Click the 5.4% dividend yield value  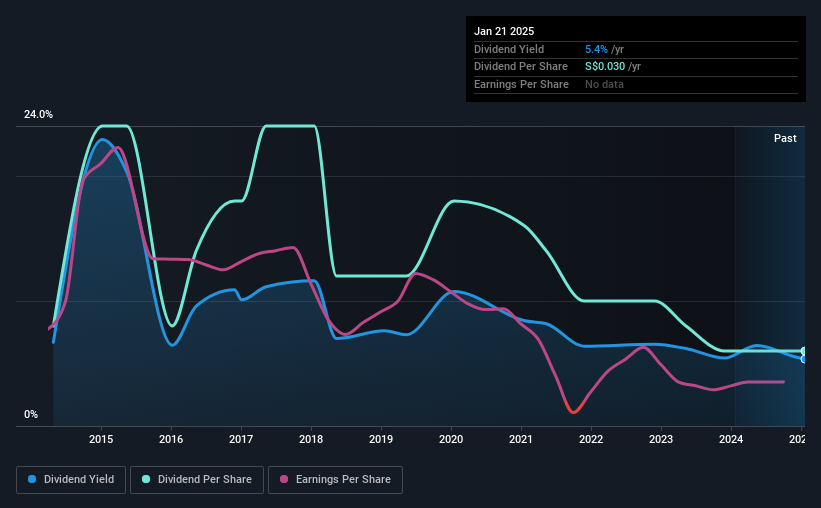point(596,49)
